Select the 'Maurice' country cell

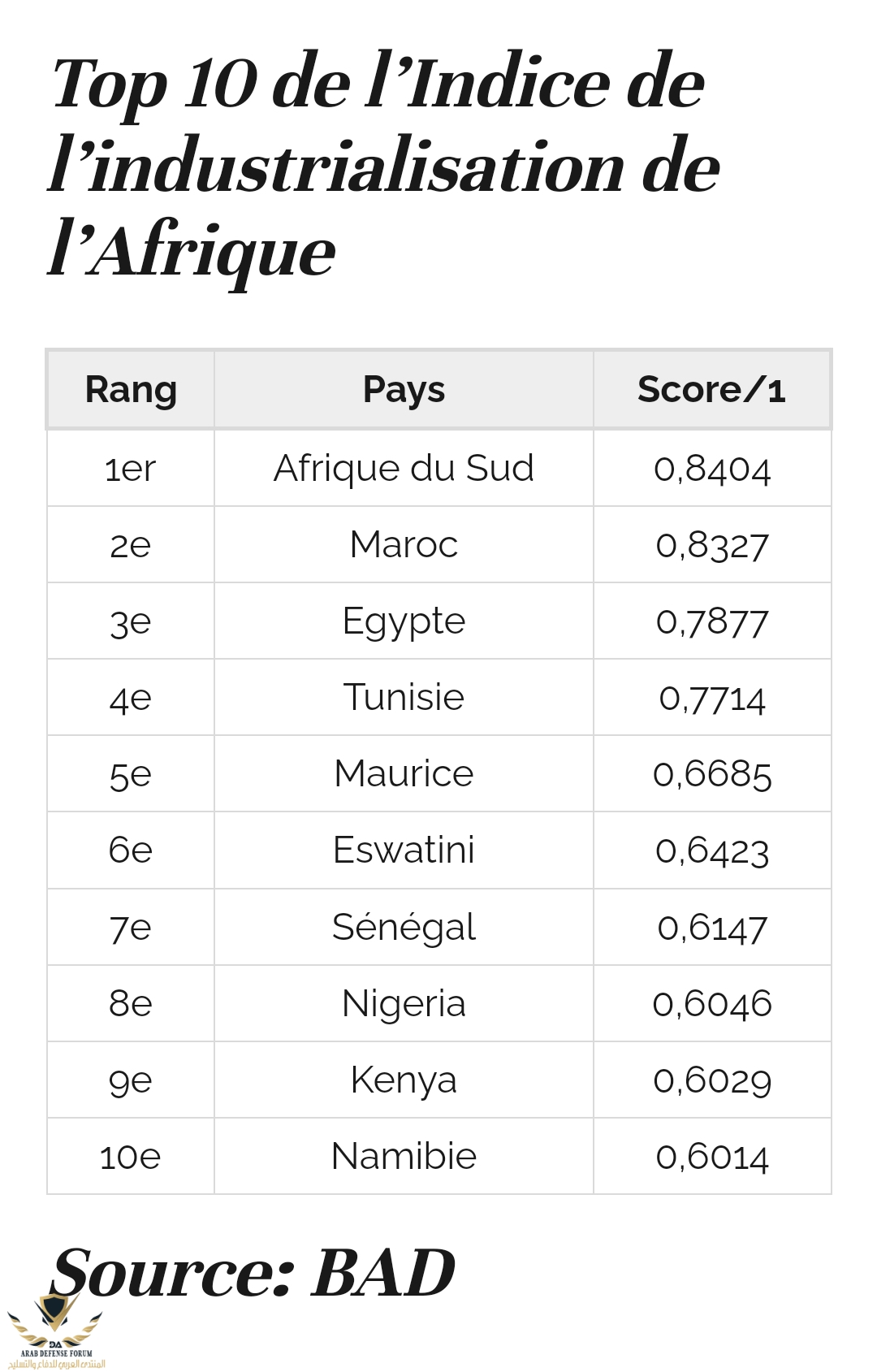click(404, 773)
